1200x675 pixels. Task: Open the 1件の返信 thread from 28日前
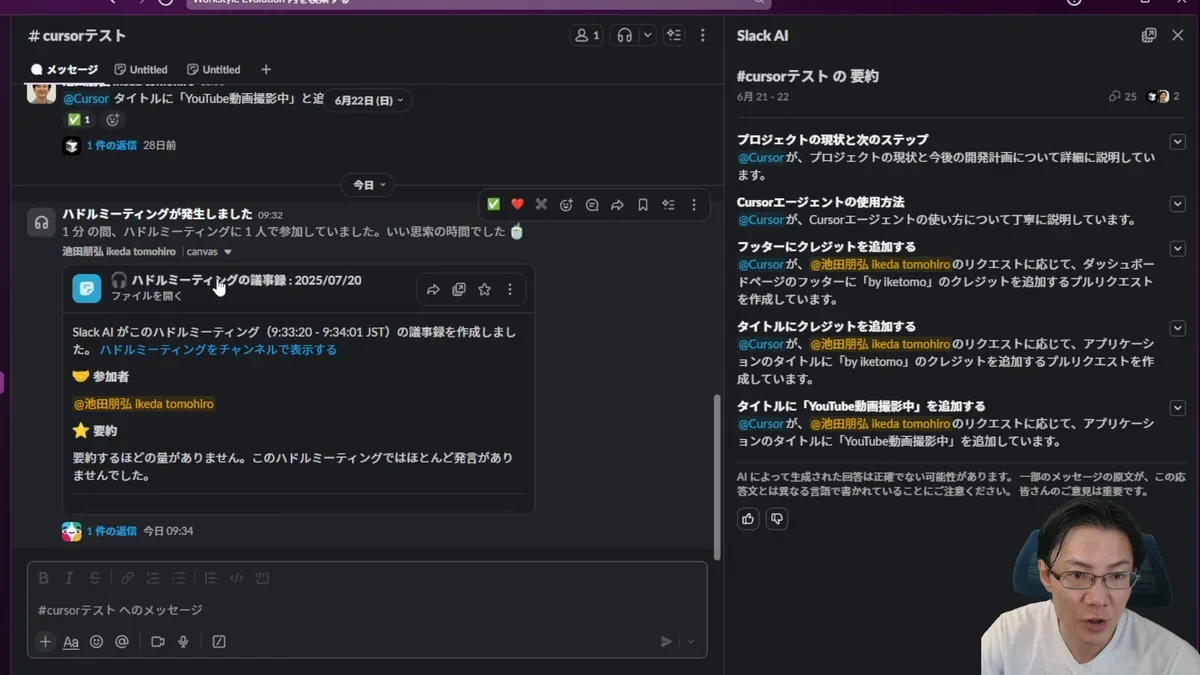point(112,145)
